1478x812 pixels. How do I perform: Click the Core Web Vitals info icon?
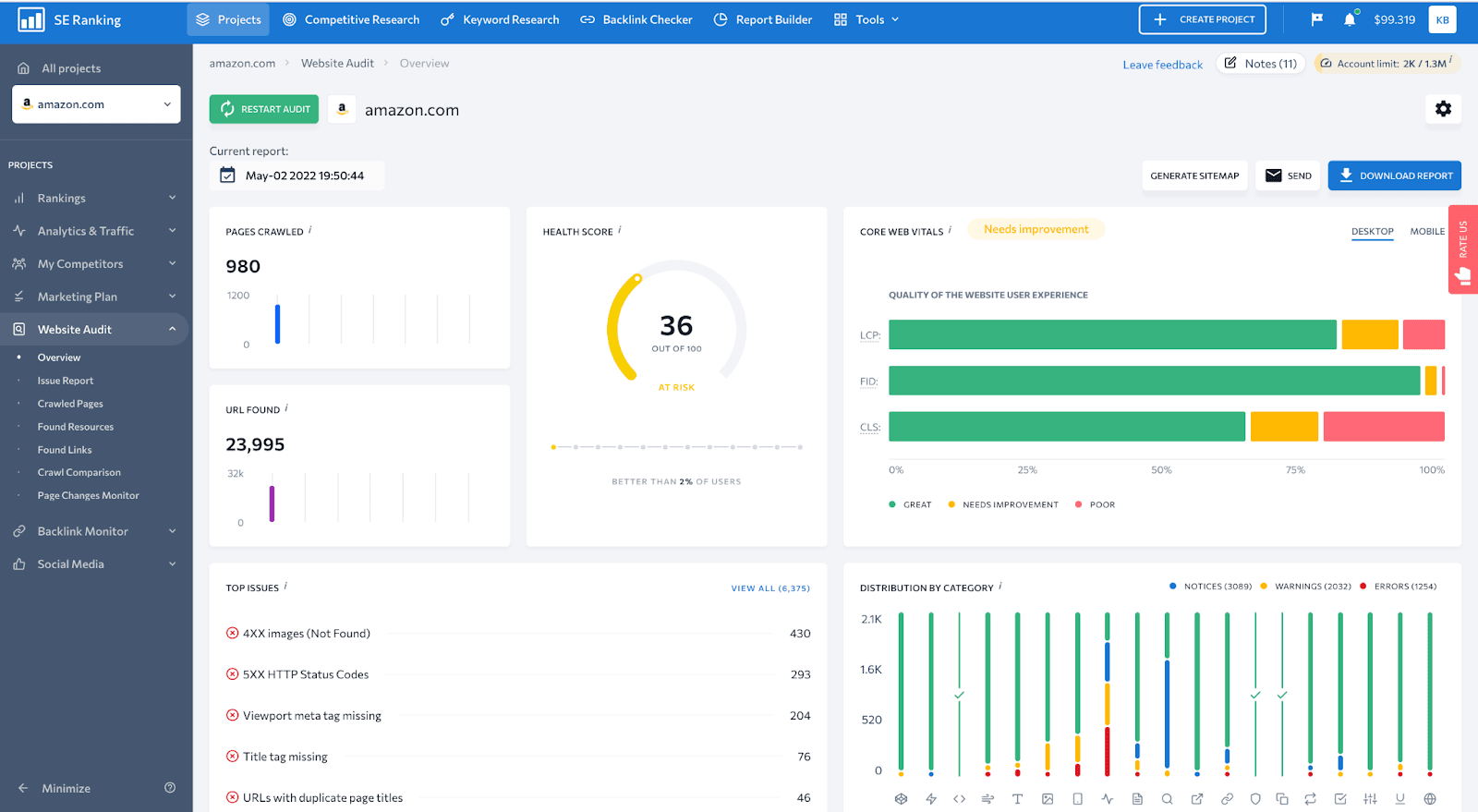[950, 230]
